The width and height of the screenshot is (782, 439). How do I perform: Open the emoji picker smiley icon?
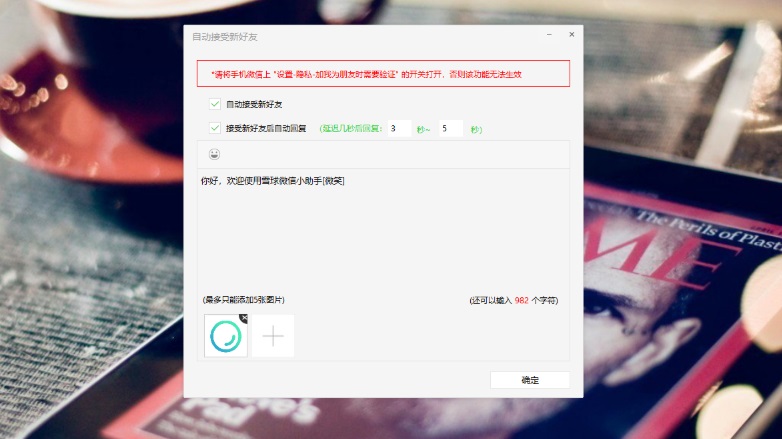tap(214, 154)
